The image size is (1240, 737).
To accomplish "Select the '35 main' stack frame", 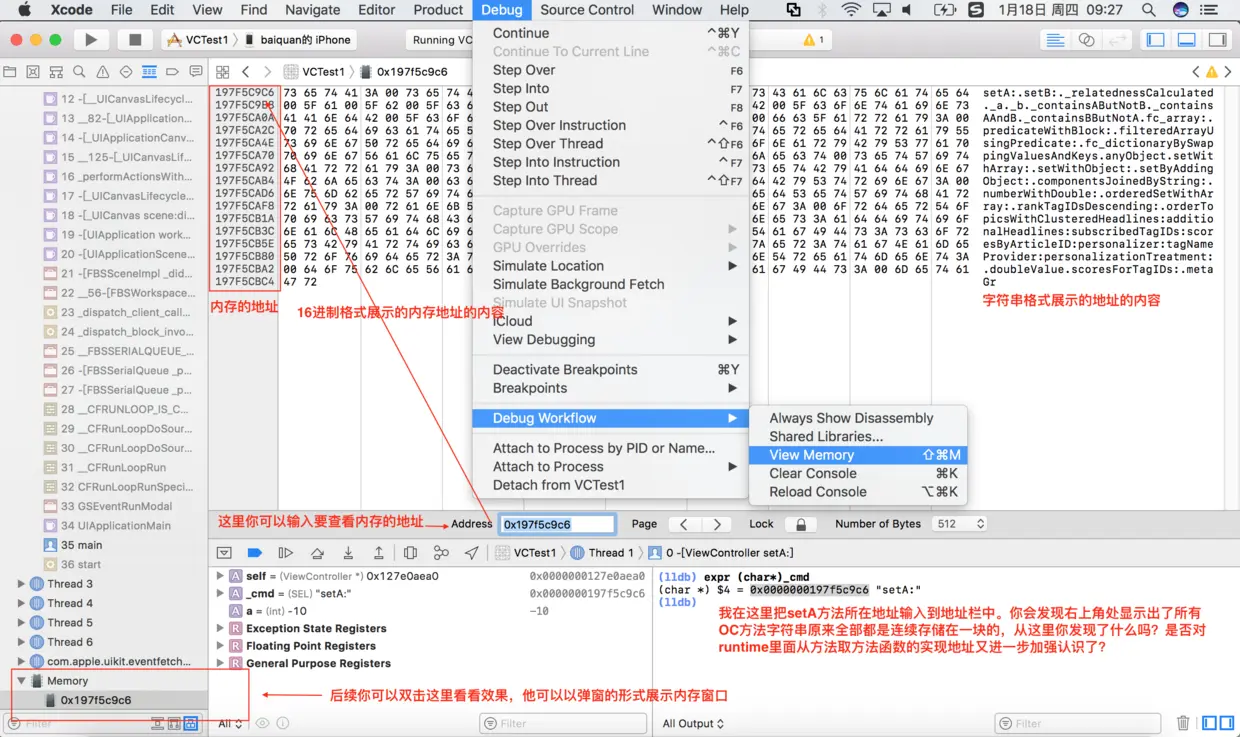I will tap(104, 545).
